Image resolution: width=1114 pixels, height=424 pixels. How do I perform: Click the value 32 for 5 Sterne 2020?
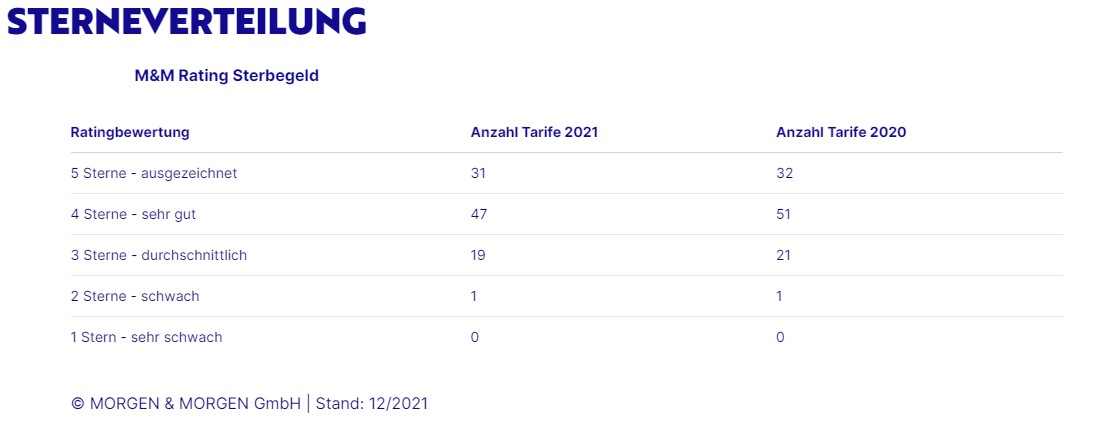784,173
